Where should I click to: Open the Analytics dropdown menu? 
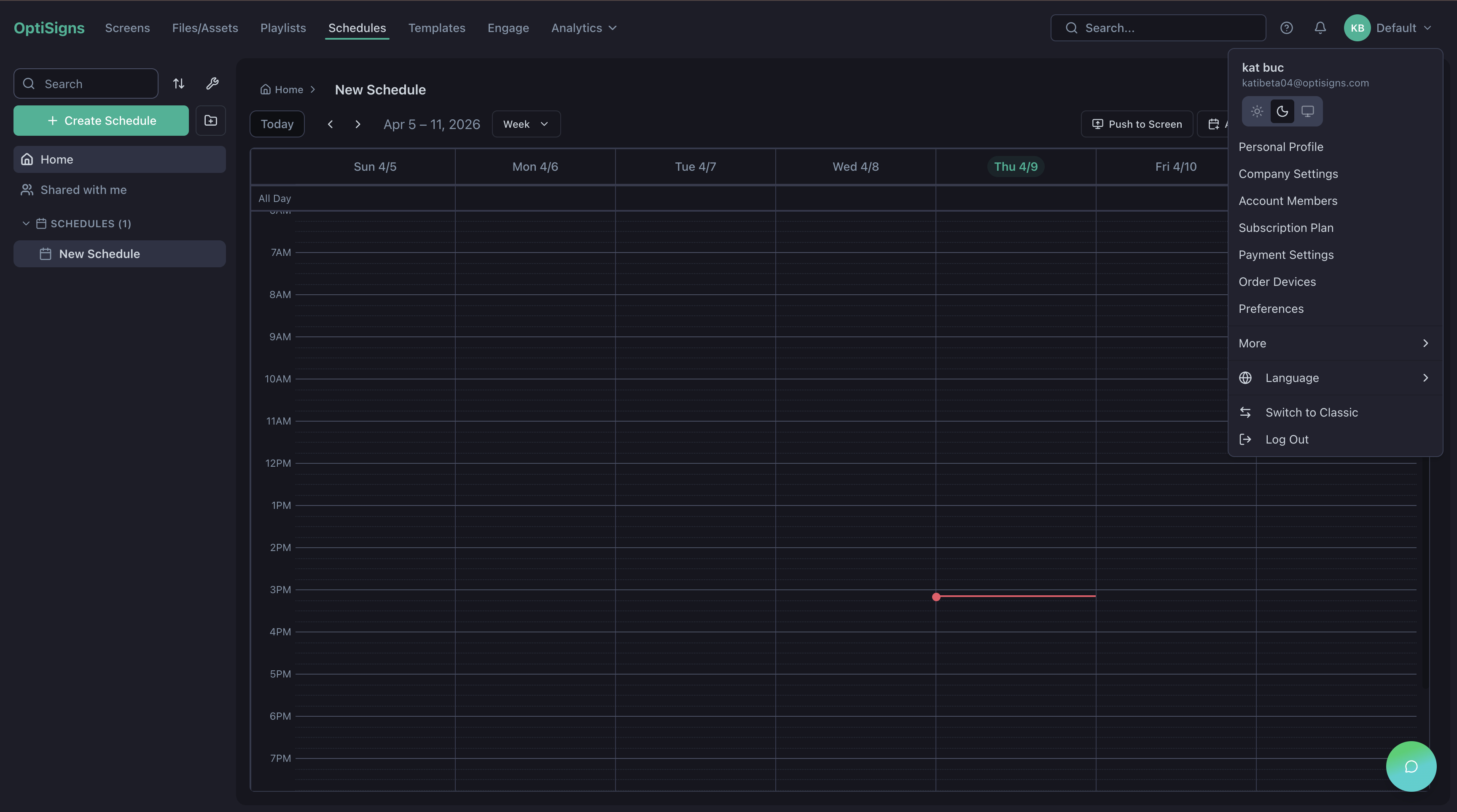pos(583,28)
